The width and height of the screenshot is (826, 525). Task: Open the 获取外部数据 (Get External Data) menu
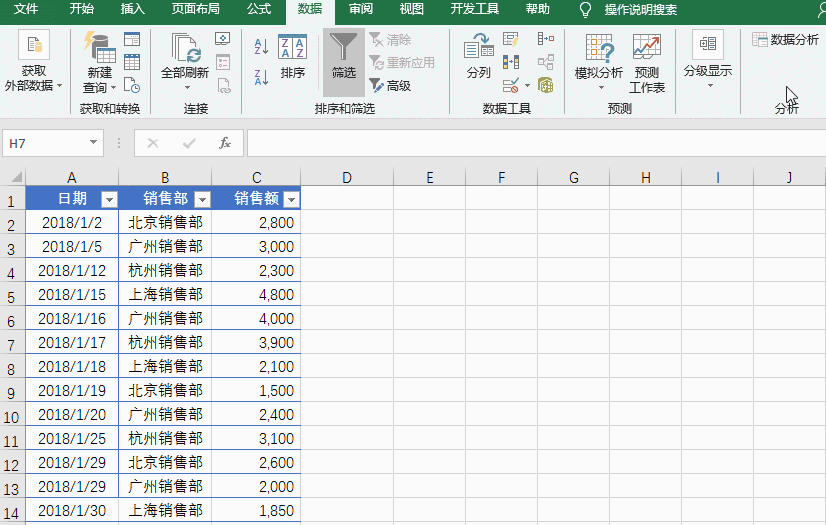[x=34, y=61]
